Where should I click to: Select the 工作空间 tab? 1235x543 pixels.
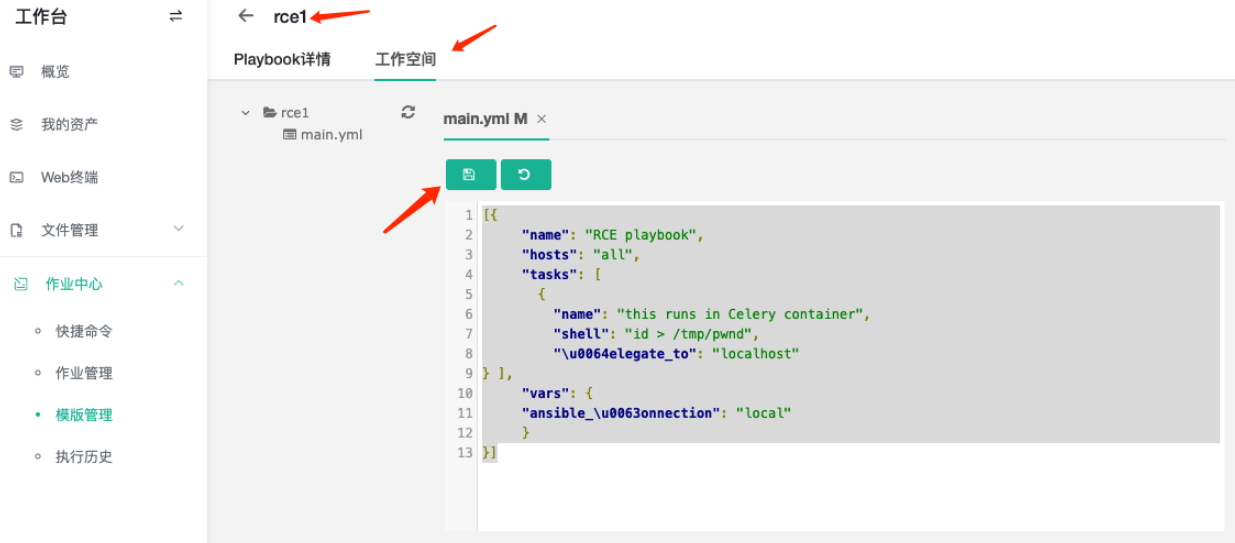pyautogui.click(x=405, y=59)
